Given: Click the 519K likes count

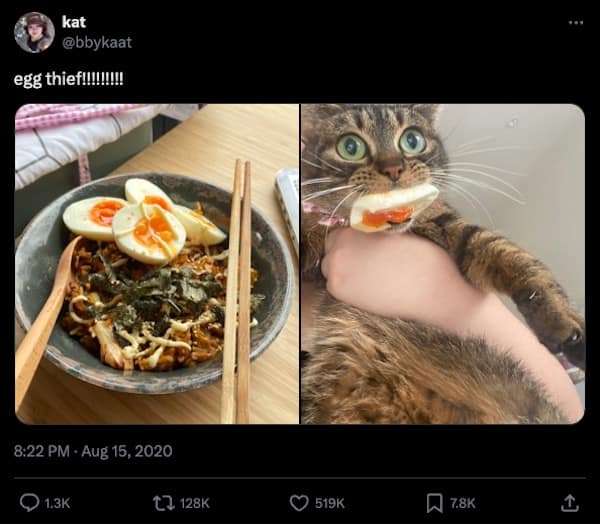Looking at the screenshot, I should [x=330, y=503].
